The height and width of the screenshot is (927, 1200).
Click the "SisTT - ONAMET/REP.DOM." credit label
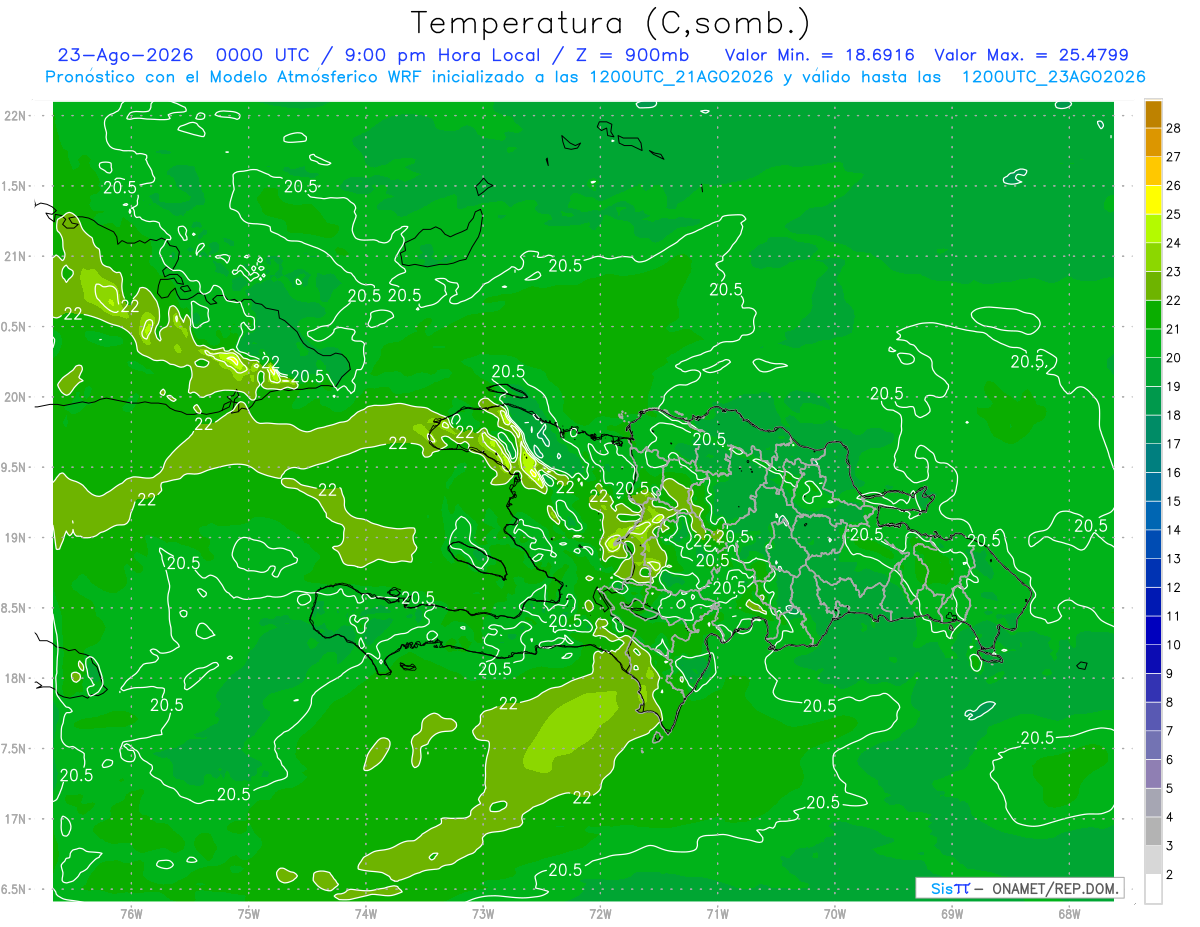pos(1020,888)
